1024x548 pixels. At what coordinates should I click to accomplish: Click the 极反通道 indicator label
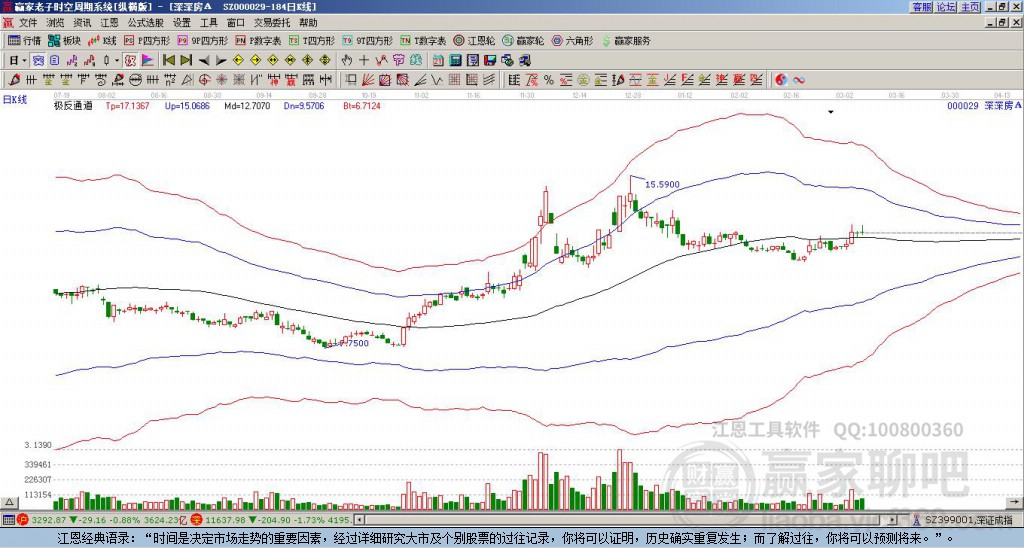73,105
